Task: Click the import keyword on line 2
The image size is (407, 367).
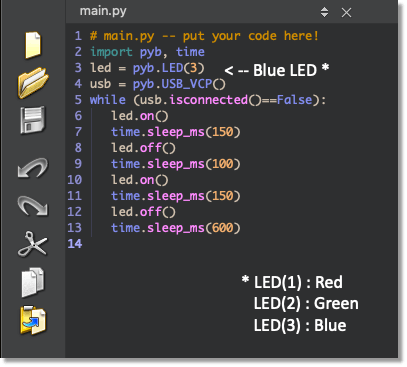Action: point(111,52)
